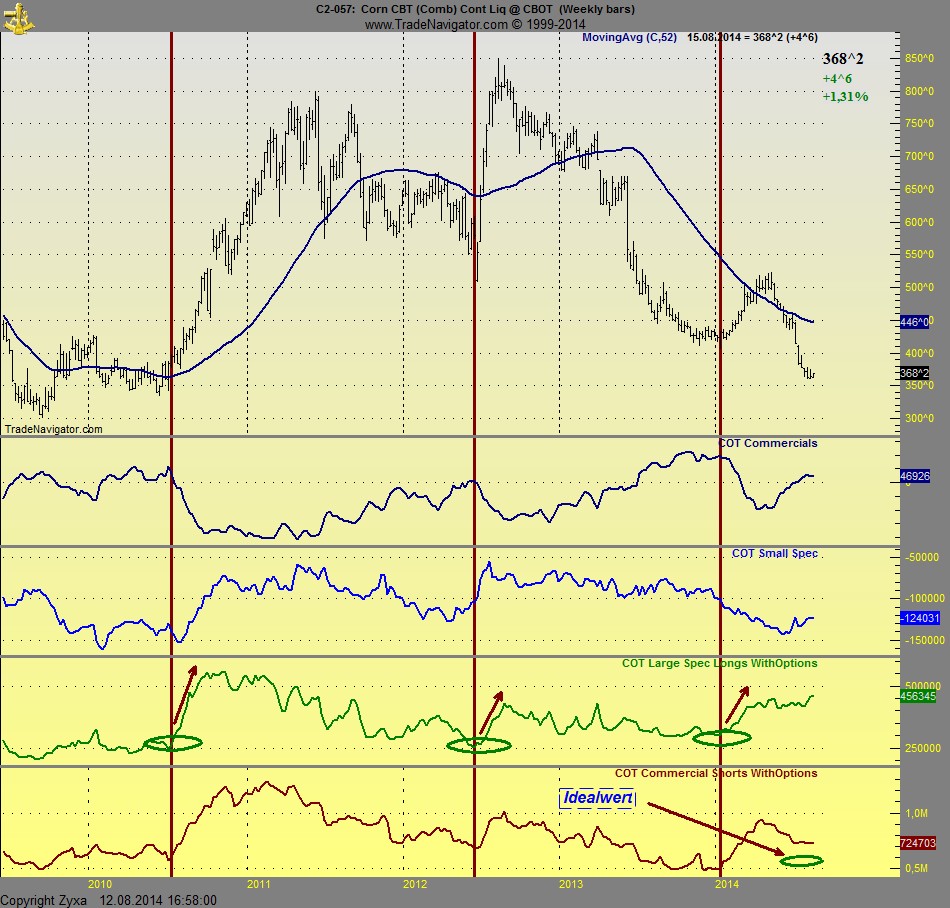This screenshot has height=908, width=950.
Task: Select COT Commercial Shorts WithOptions label
Action: (x=715, y=773)
